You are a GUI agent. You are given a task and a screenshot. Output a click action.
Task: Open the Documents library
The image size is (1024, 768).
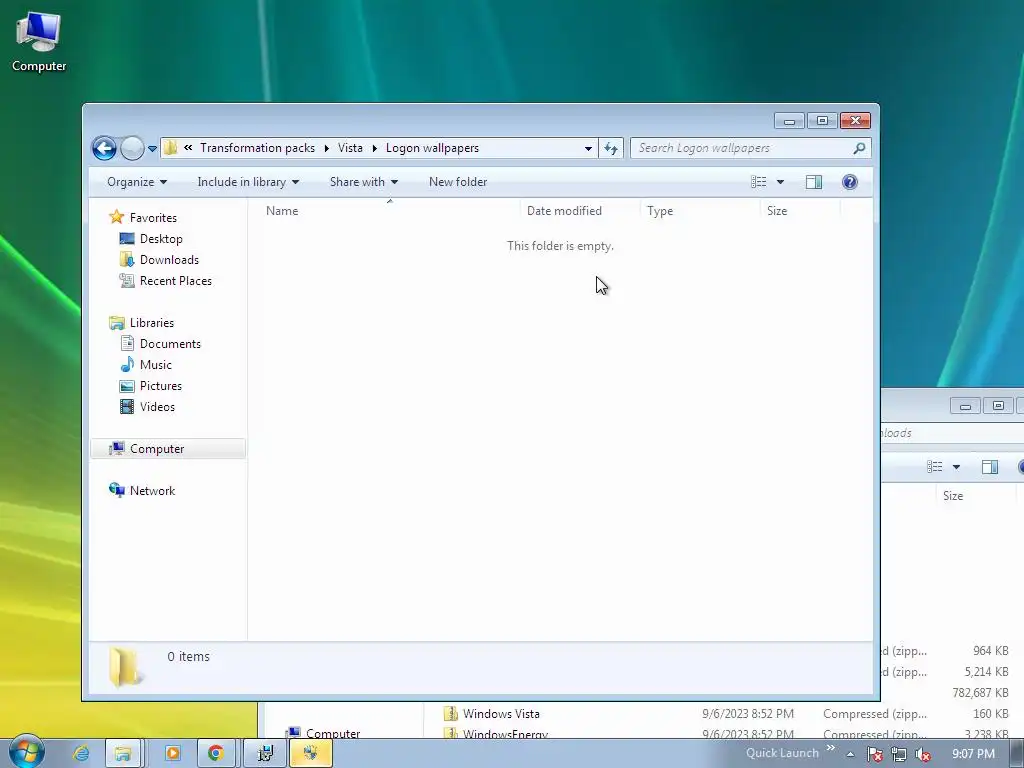170,344
